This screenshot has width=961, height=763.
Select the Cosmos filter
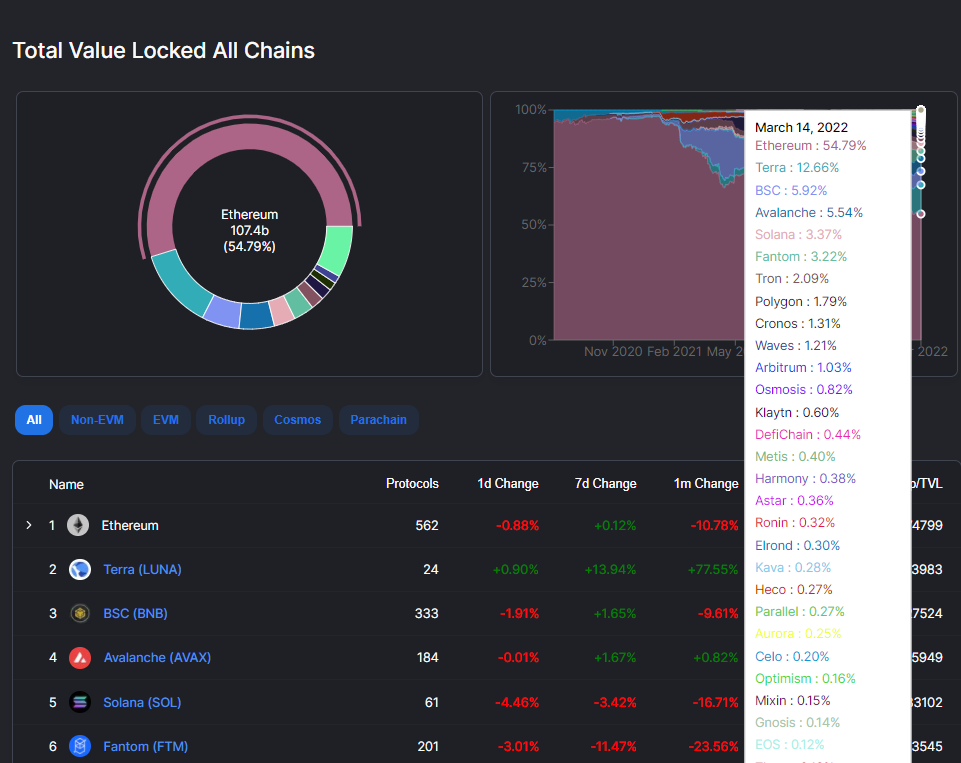(x=297, y=420)
